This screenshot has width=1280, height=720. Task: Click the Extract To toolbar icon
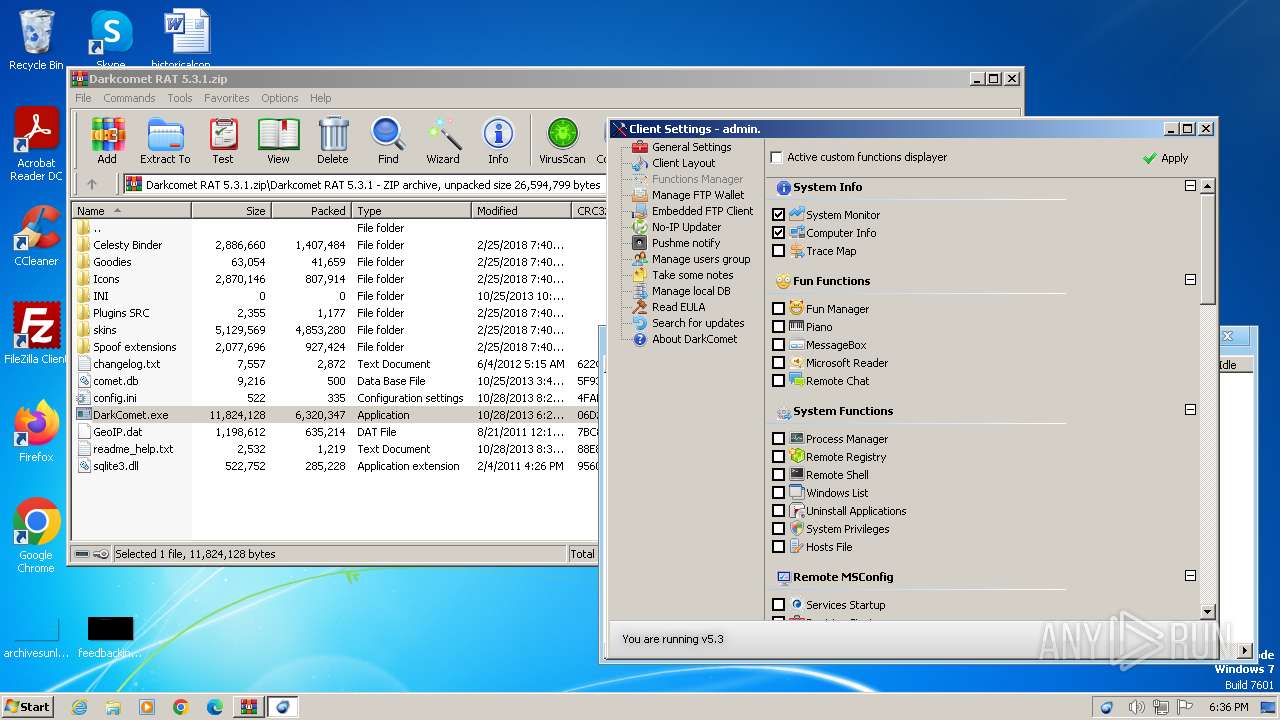[165, 140]
